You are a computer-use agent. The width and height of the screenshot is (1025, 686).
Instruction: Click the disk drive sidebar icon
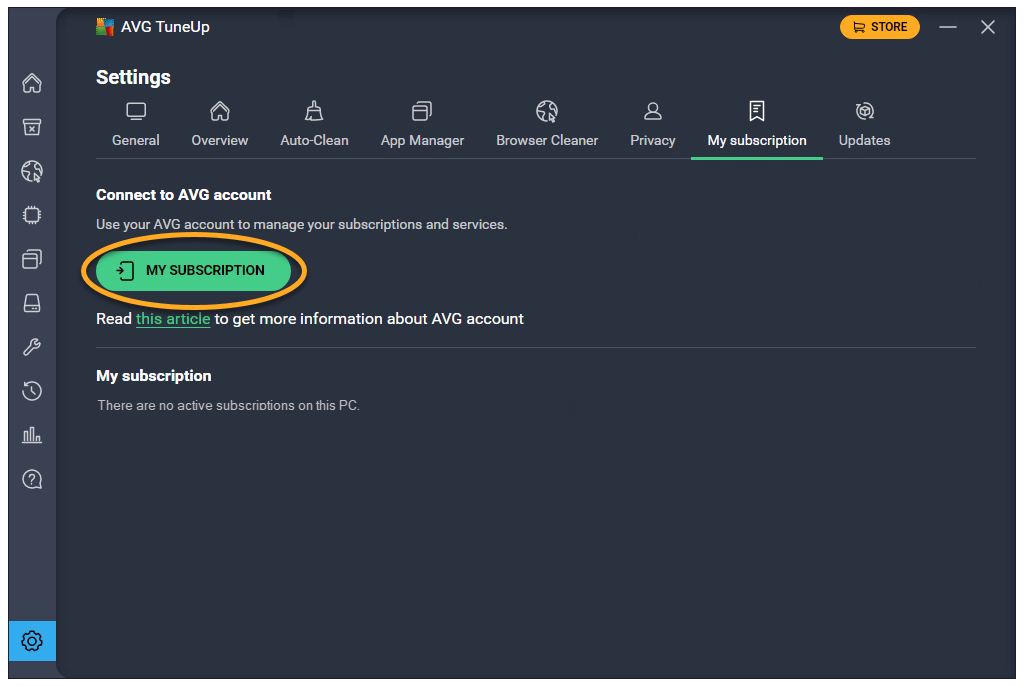pyautogui.click(x=32, y=303)
